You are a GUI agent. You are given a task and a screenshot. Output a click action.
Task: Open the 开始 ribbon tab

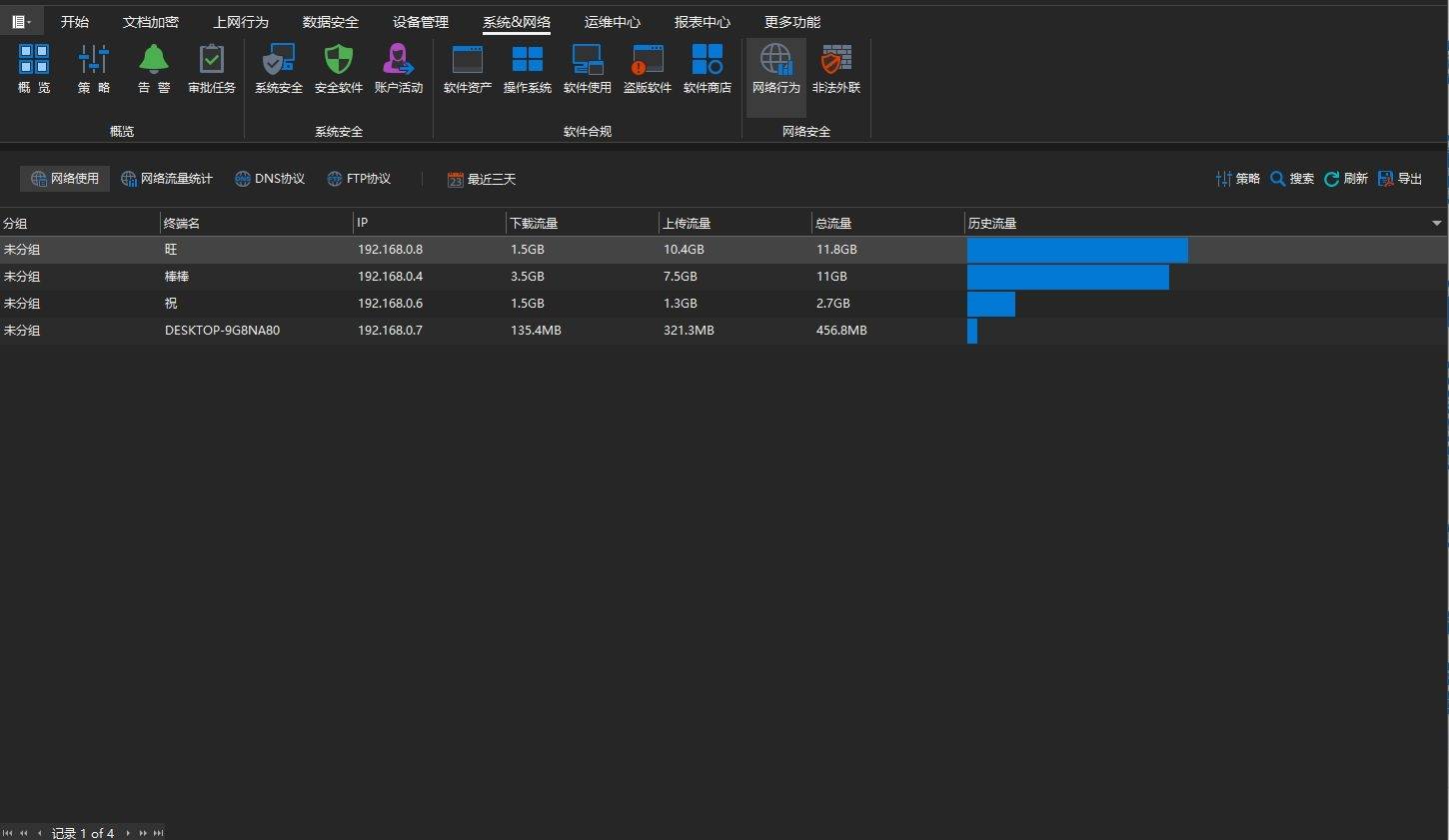click(x=75, y=21)
